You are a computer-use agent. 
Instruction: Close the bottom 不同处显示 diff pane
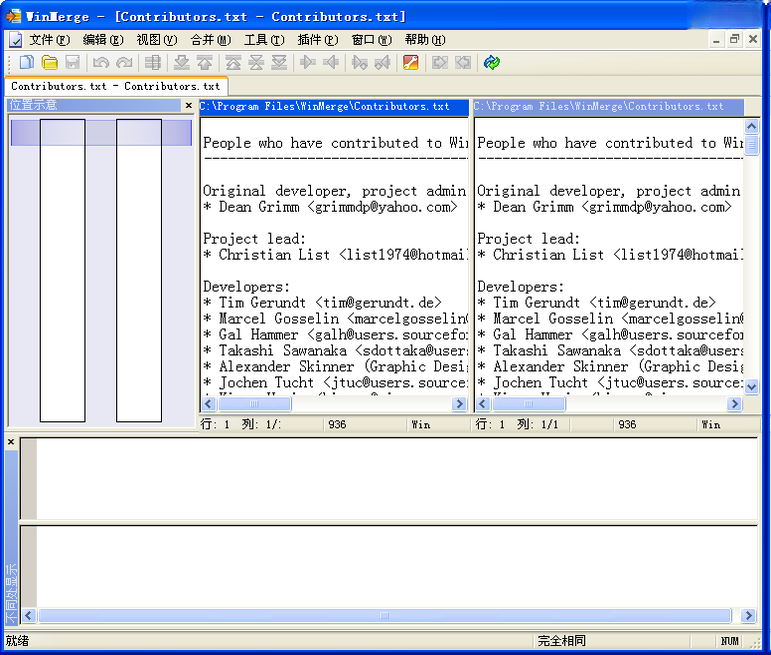11,442
